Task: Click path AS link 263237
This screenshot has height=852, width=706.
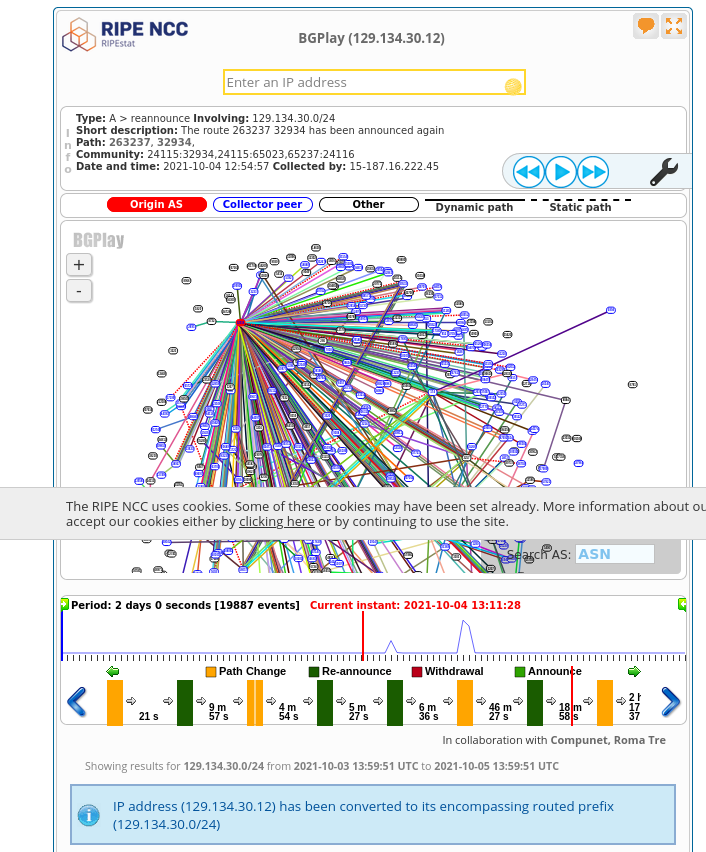Action: [130, 142]
